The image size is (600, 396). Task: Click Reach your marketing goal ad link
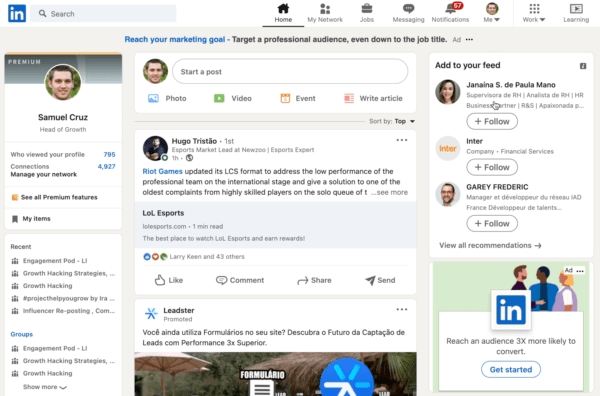[174, 39]
